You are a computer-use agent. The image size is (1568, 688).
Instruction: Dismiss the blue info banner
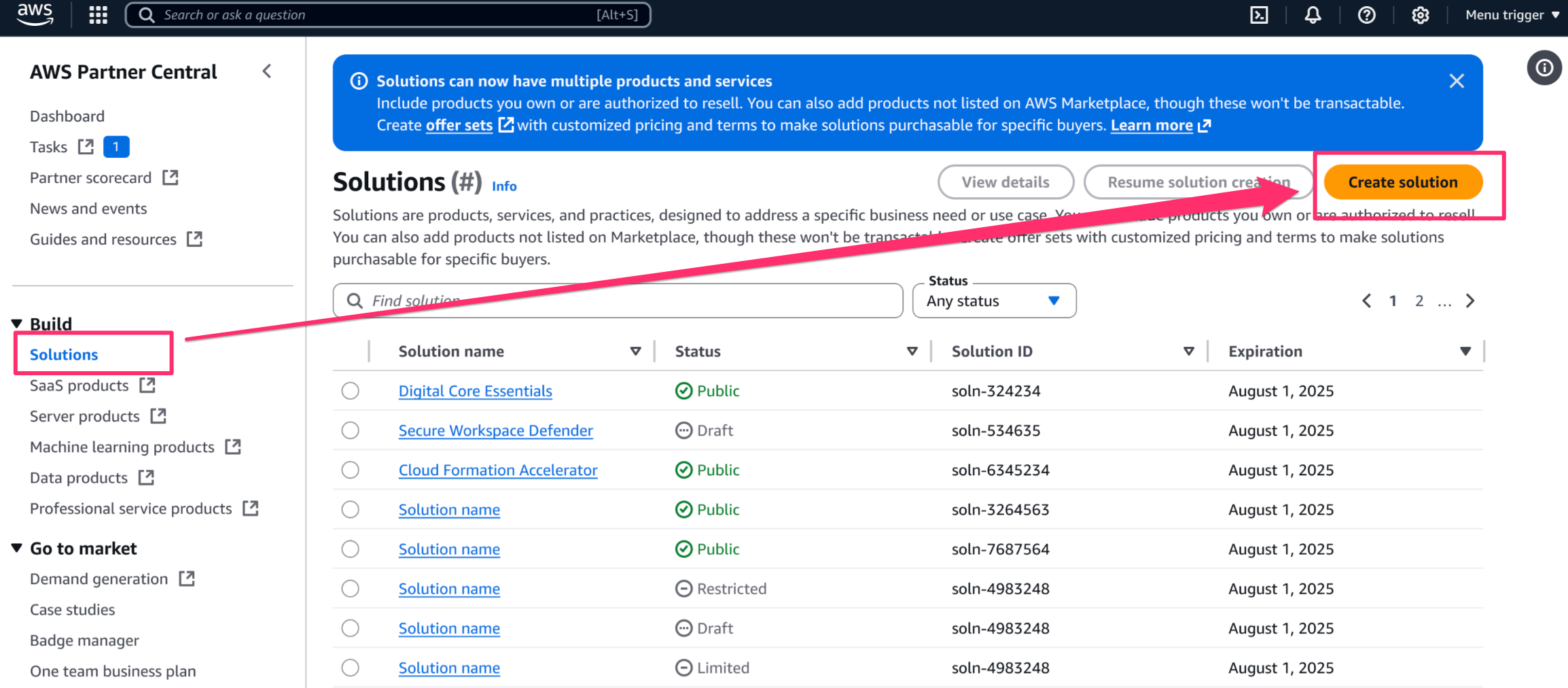(1456, 81)
